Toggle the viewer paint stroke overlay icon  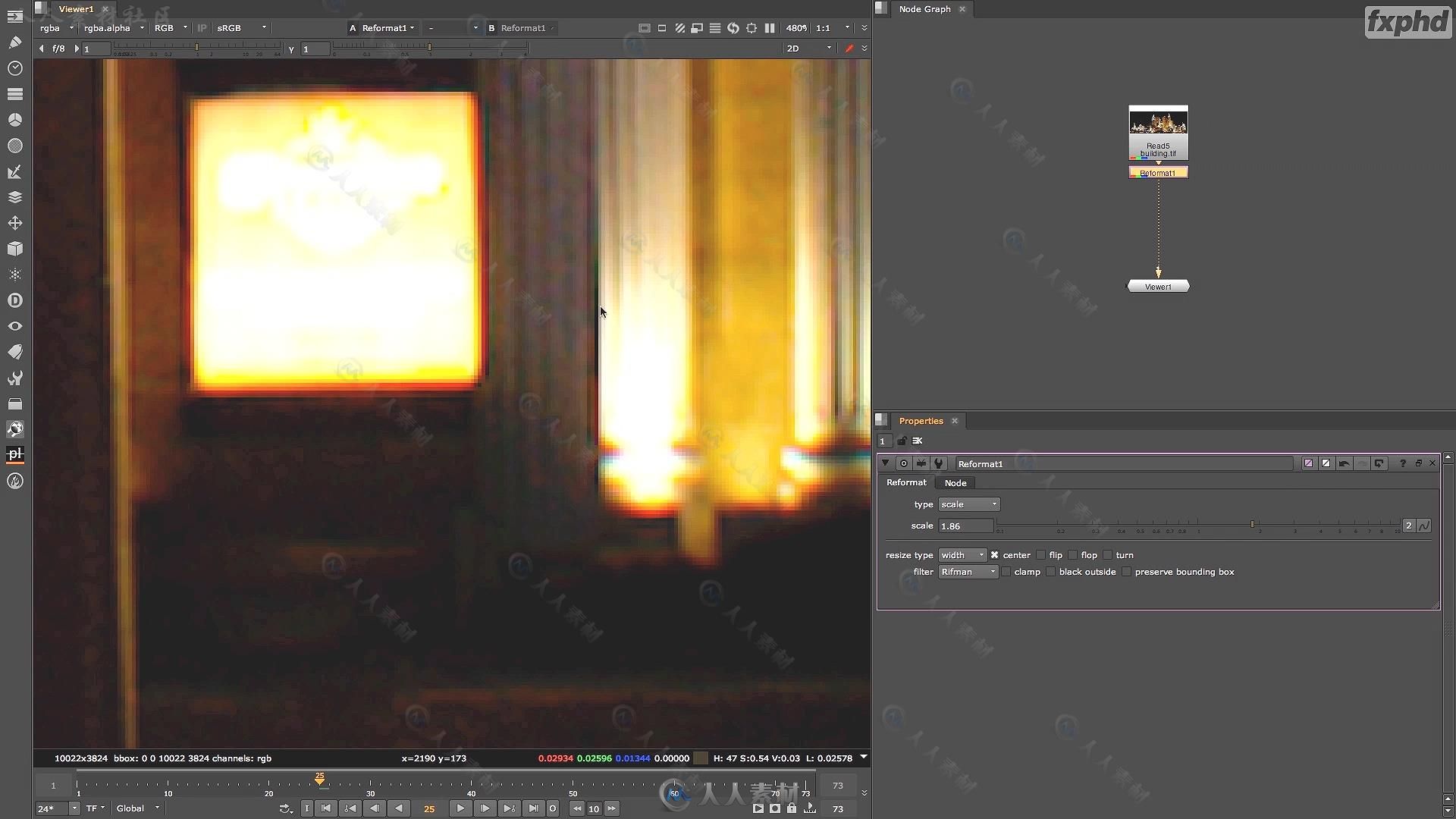[x=849, y=49]
